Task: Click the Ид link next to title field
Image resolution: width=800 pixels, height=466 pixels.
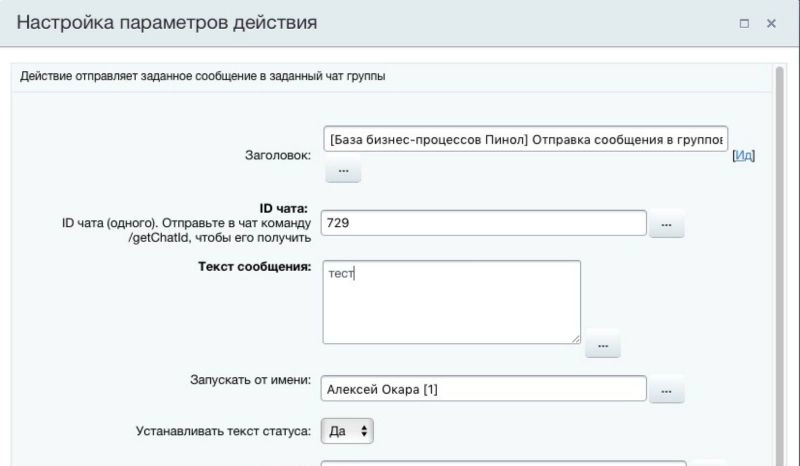Action: tap(743, 155)
